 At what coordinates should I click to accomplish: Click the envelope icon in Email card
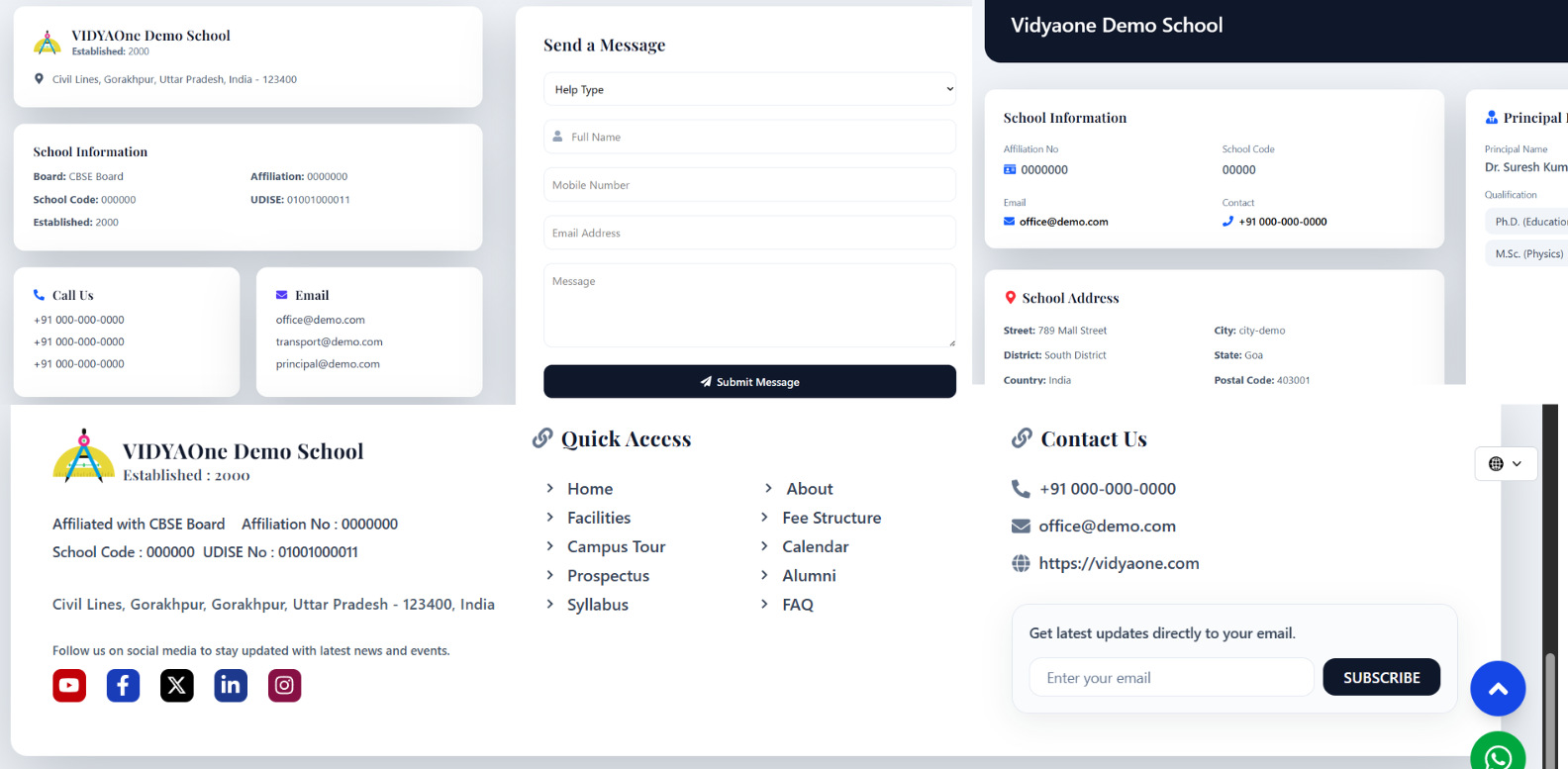[x=281, y=295]
